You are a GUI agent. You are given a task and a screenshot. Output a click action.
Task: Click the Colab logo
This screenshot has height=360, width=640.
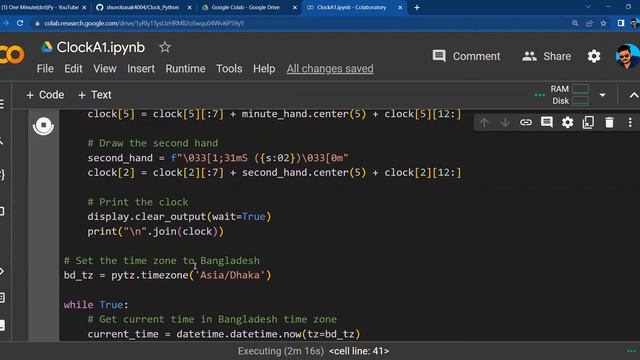click(x=12, y=55)
